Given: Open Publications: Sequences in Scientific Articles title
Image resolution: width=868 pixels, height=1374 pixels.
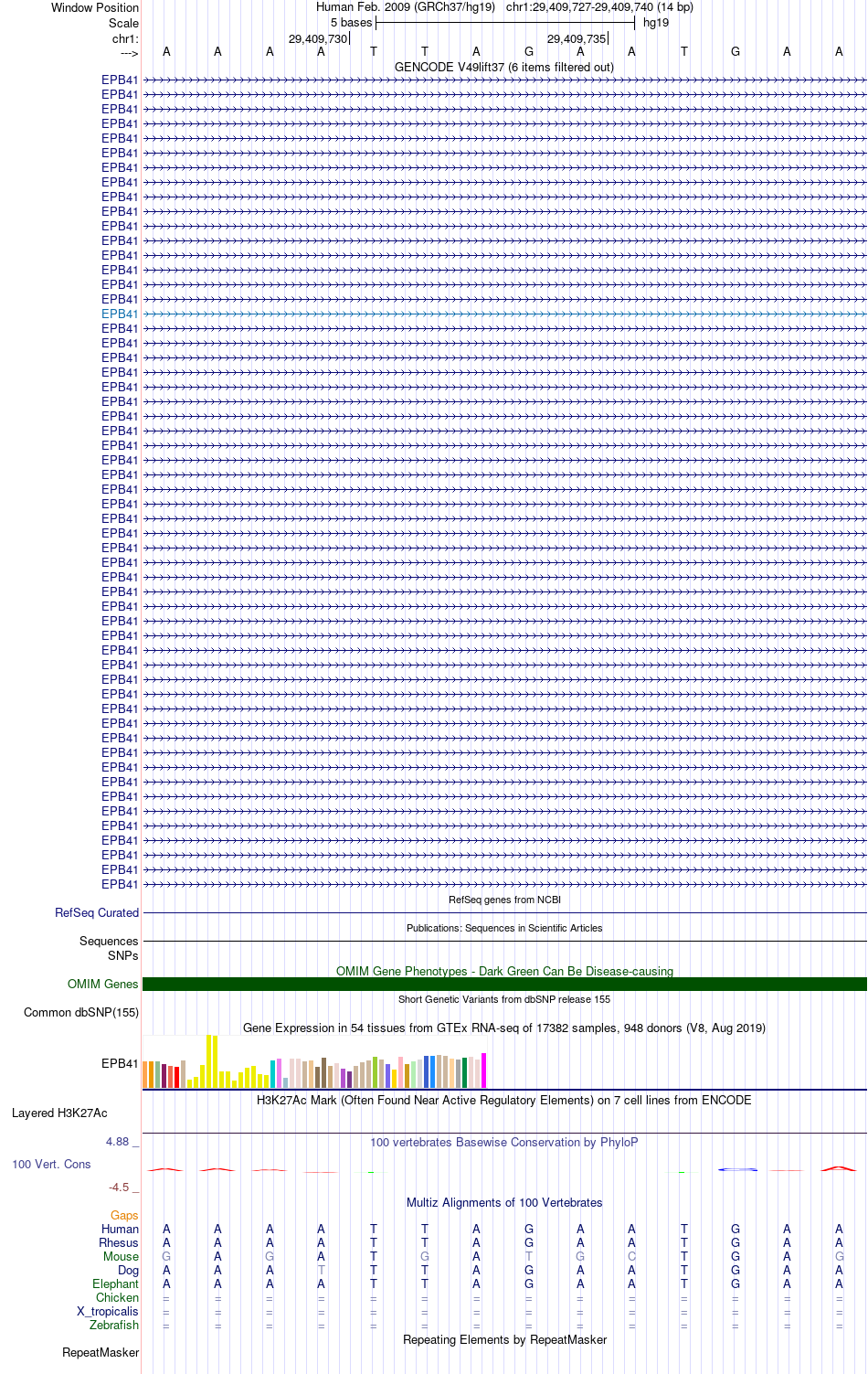Looking at the screenshot, I should tap(504, 928).
